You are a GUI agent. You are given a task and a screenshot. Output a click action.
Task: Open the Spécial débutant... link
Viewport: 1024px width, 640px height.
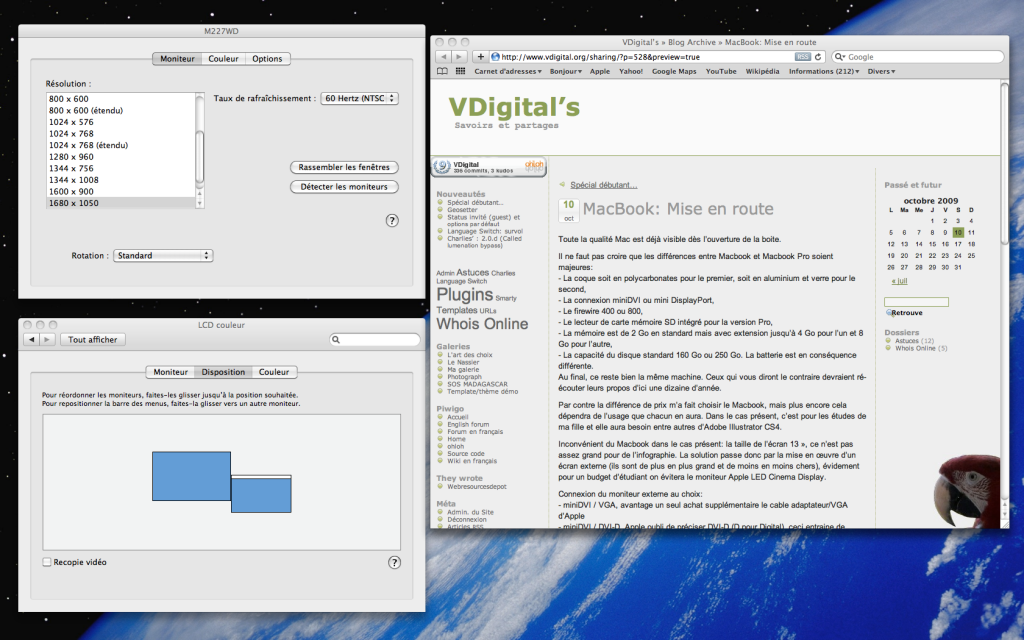pos(603,185)
